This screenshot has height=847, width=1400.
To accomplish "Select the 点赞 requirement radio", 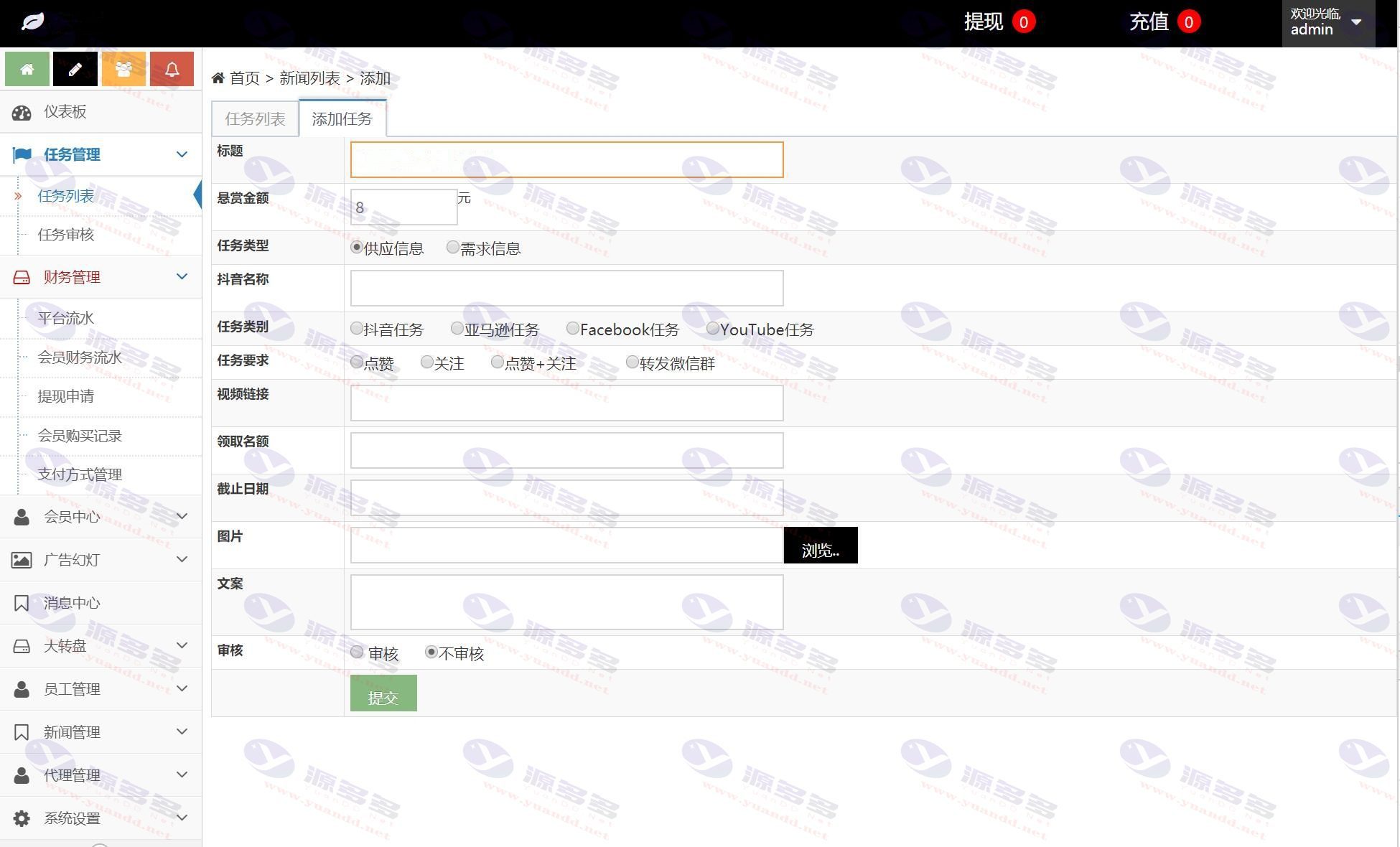I will pos(357,362).
